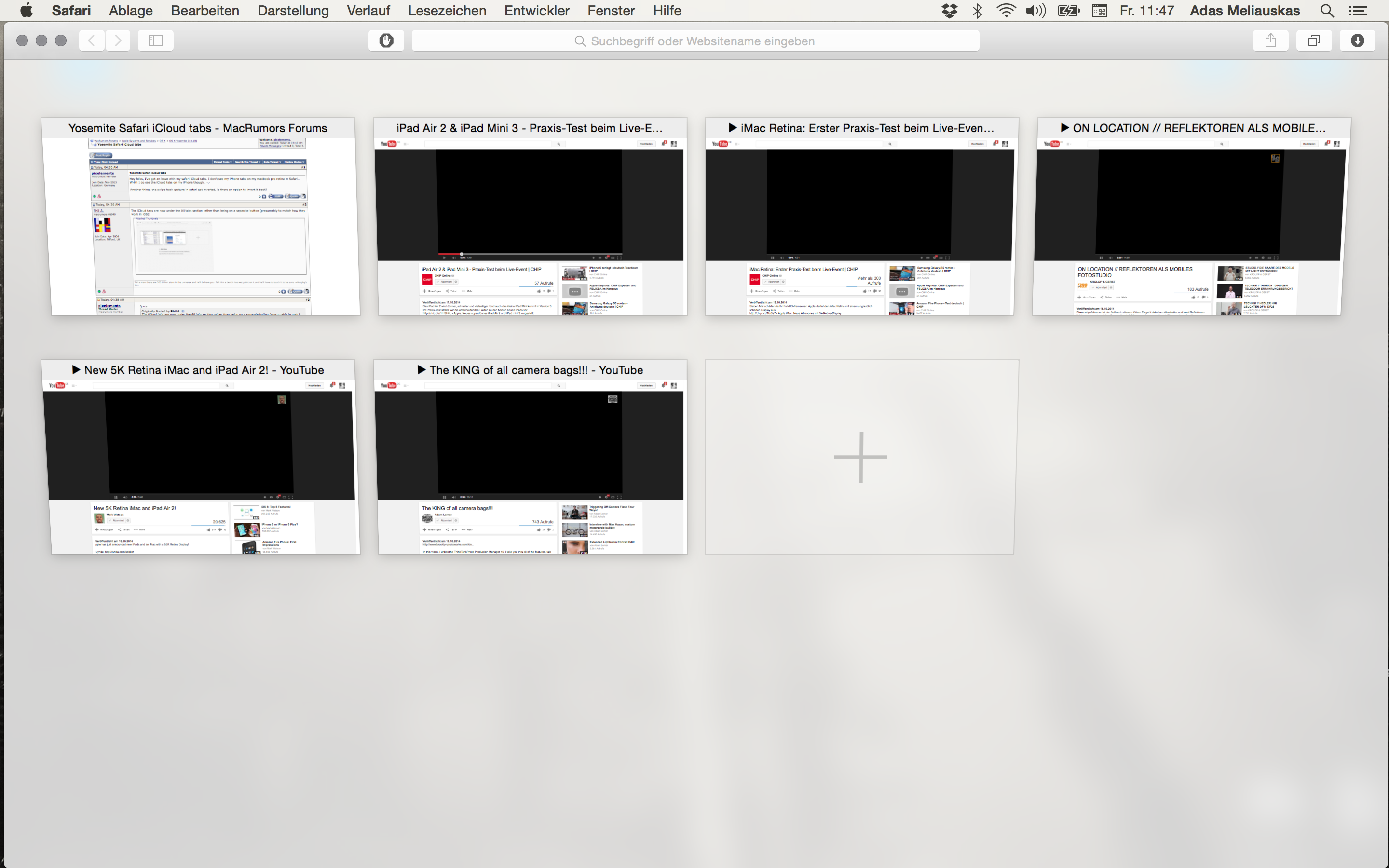This screenshot has width=1389, height=868.
Task: Show the Downloads arrow icon
Action: pyautogui.click(x=1358, y=41)
